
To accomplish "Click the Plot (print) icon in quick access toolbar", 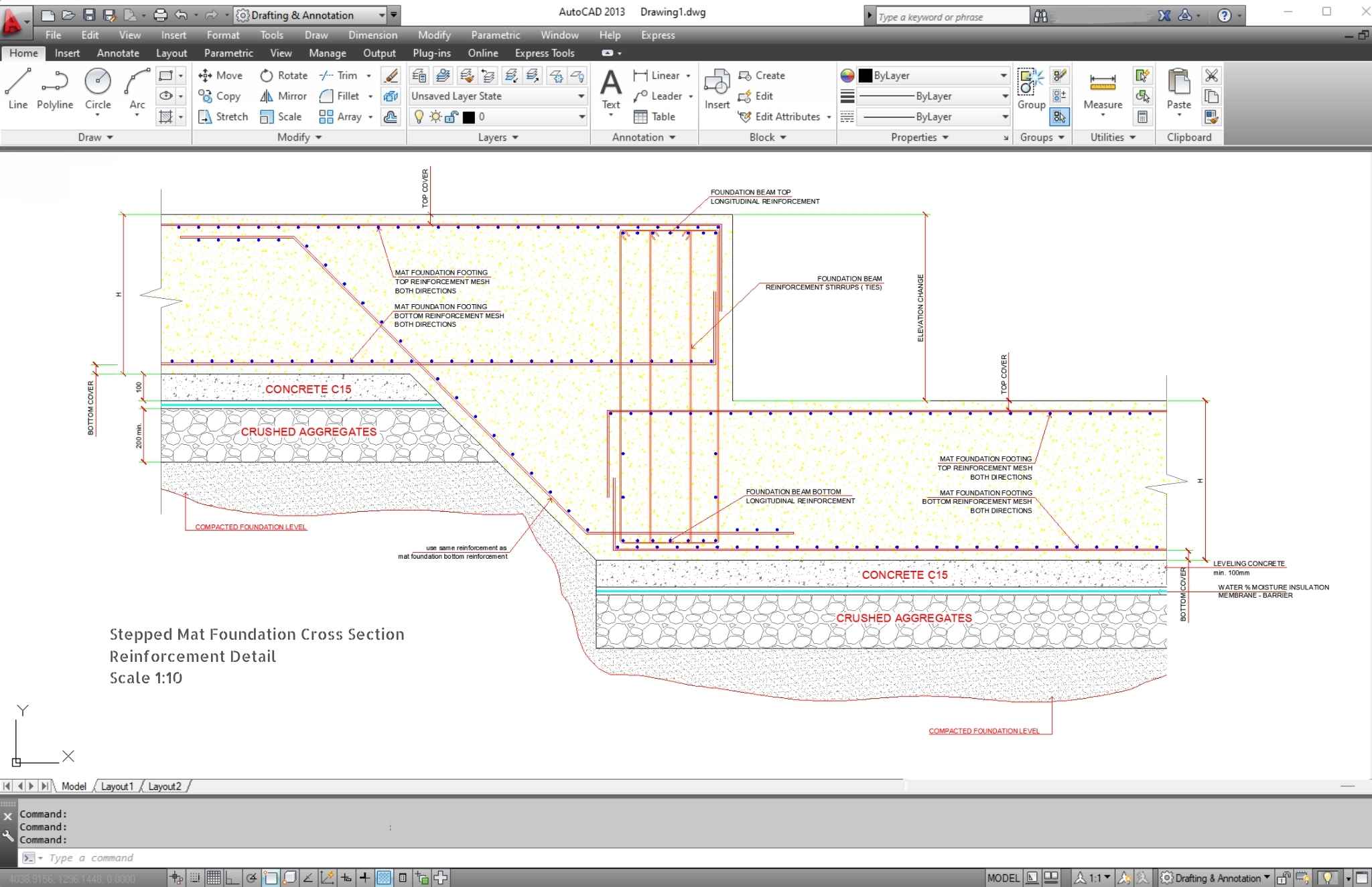I will pyautogui.click(x=160, y=15).
